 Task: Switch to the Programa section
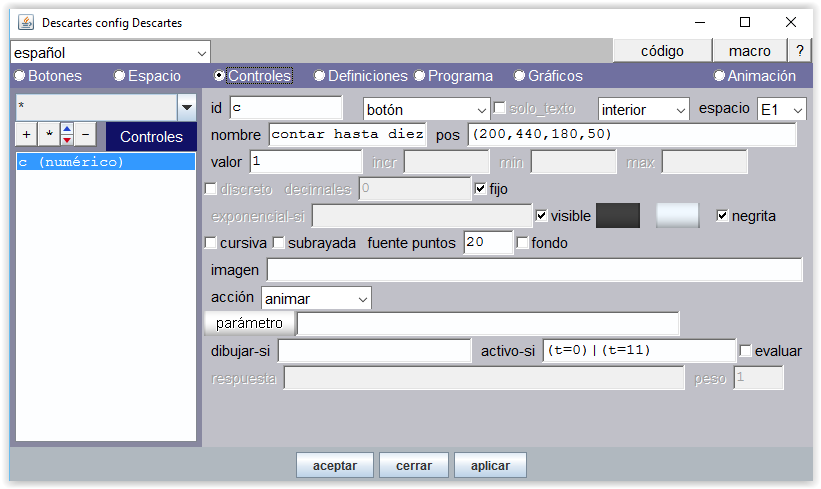[x=420, y=76]
